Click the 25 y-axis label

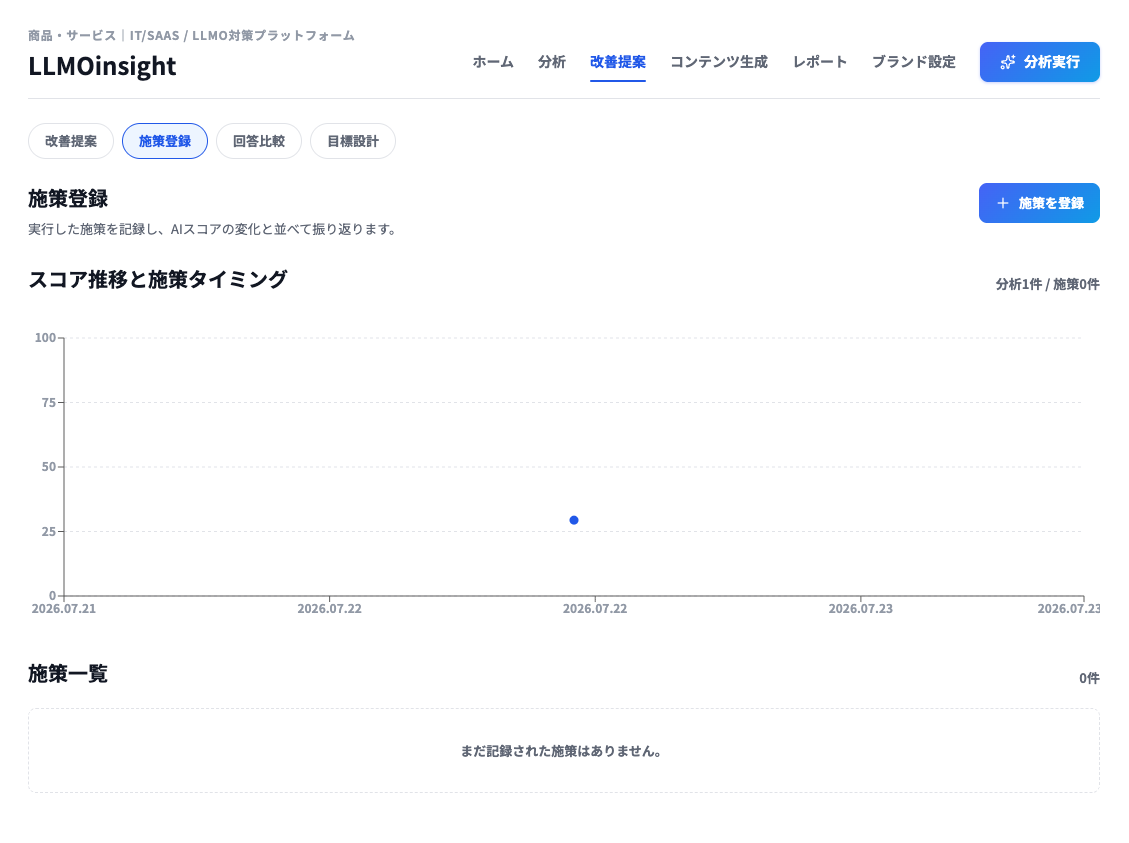(x=48, y=531)
